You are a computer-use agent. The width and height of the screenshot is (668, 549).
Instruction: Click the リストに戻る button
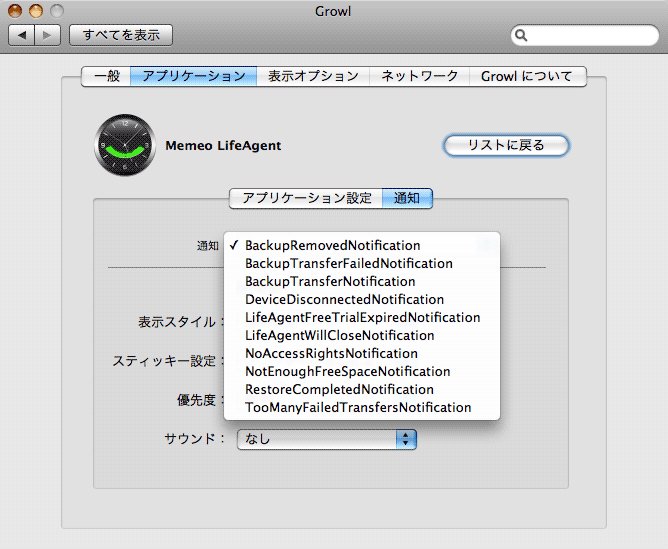point(506,145)
